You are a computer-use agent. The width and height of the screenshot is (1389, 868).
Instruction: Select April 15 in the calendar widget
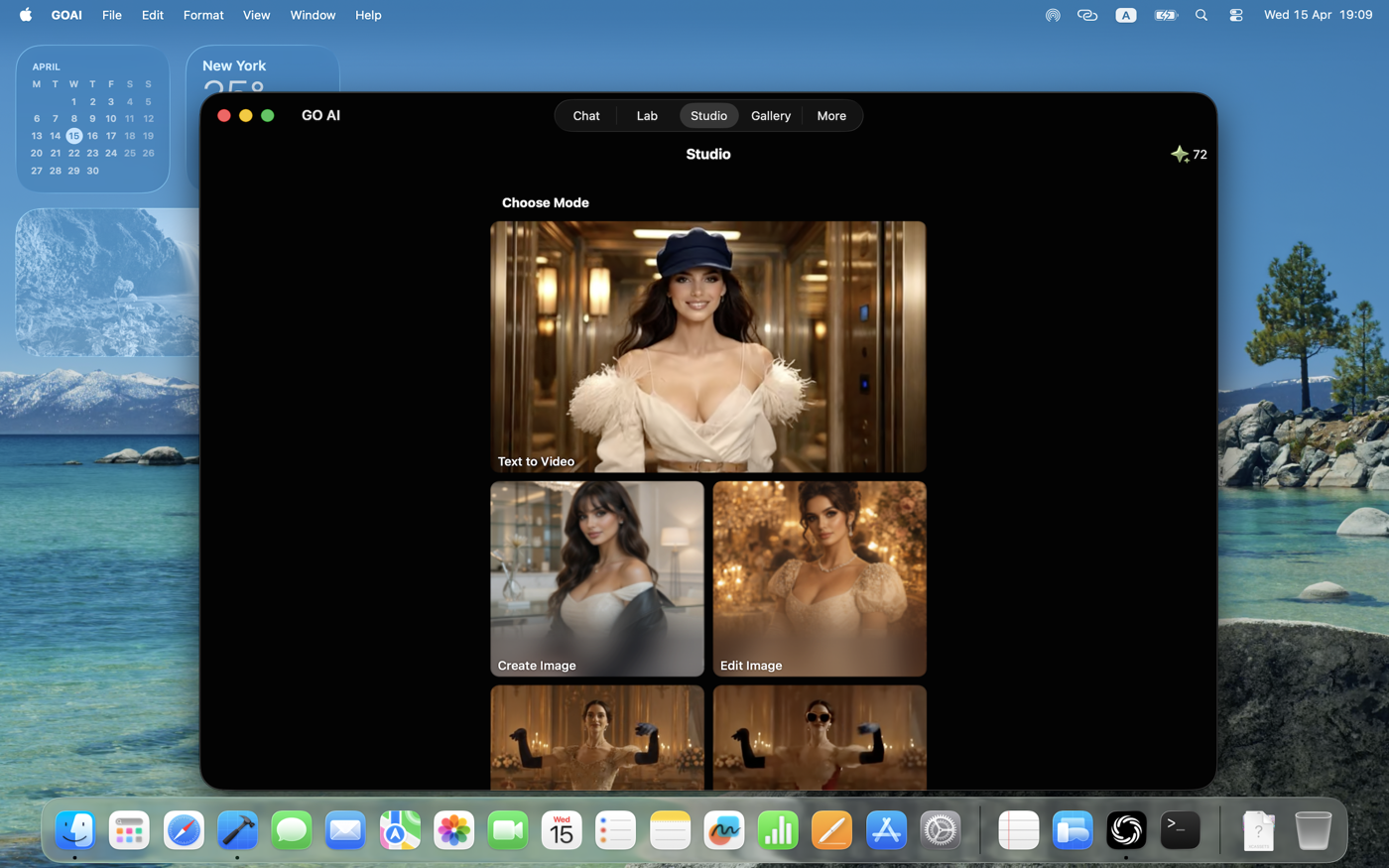[x=73, y=135]
